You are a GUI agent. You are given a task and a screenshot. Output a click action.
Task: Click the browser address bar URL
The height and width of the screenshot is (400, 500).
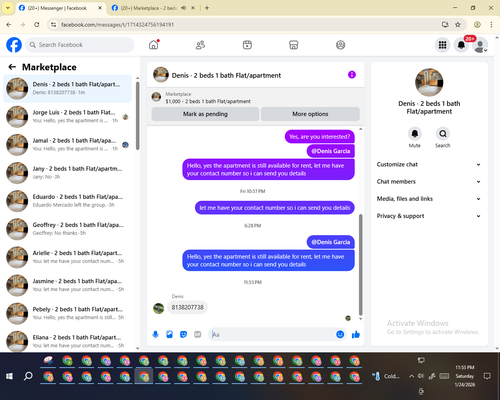point(117,25)
